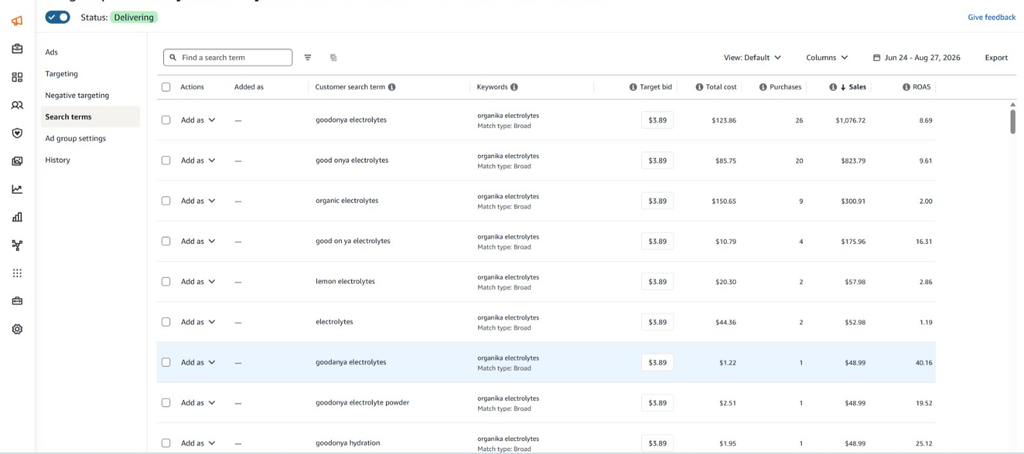1024x454 pixels.
Task: Select the goodonya electrolytes row checkbox
Action: pos(166,120)
